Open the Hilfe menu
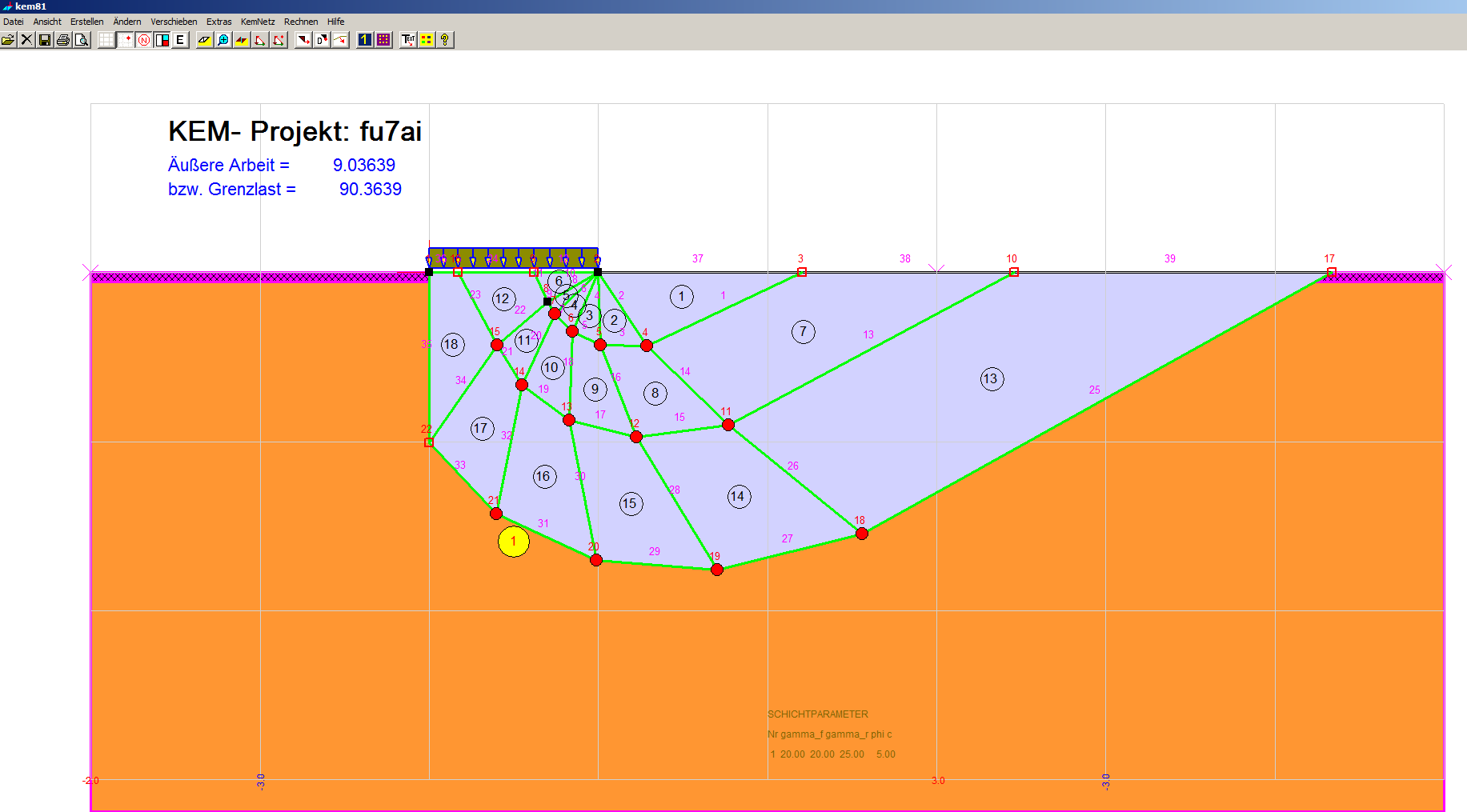Screen dimensions: 1467x812 [x=335, y=22]
